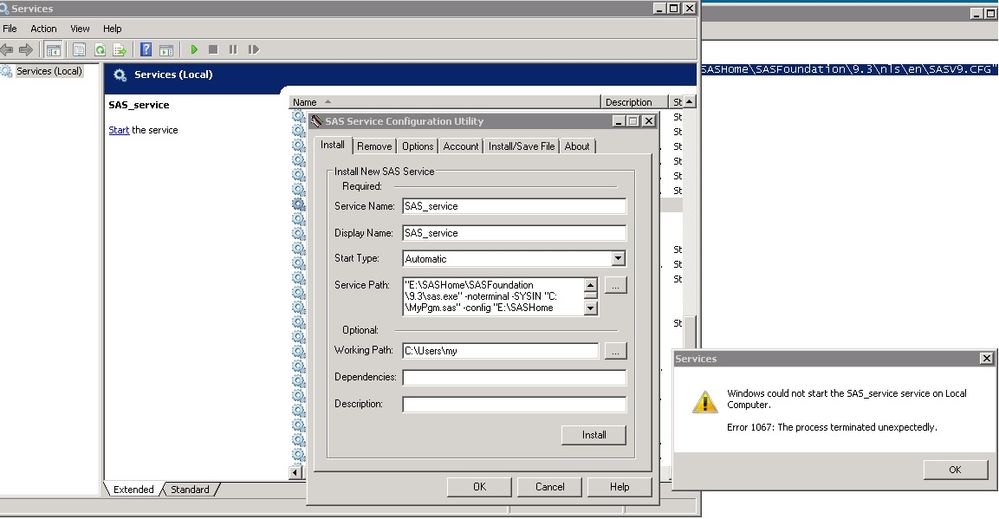Open the View menu
The image size is (999, 519).
(80, 29)
